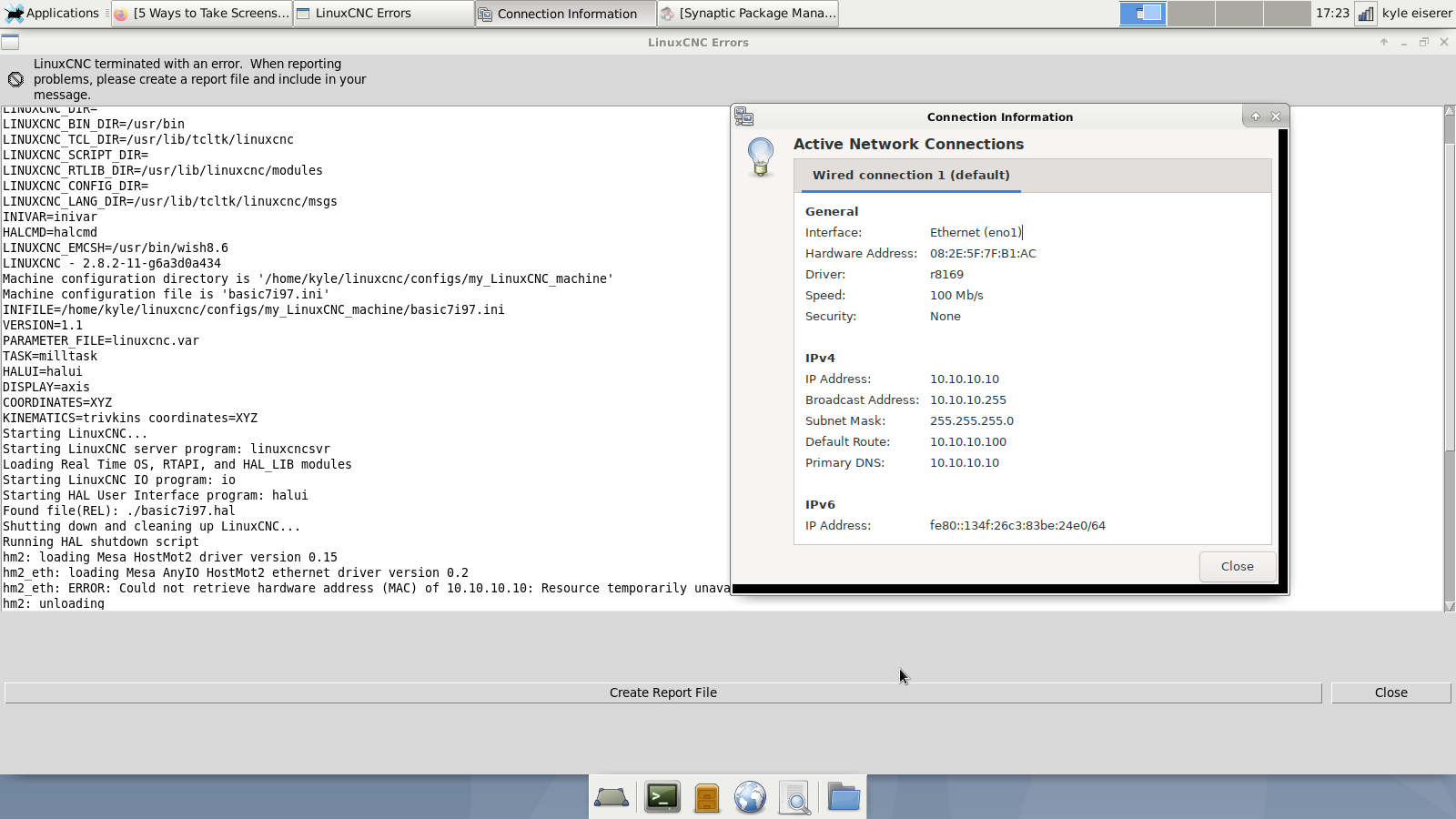This screenshot has height=819, width=1456.
Task: Click log line 'LINUXCNC - 2.8.2-11-g6a3d0a434'
Action: (111, 263)
